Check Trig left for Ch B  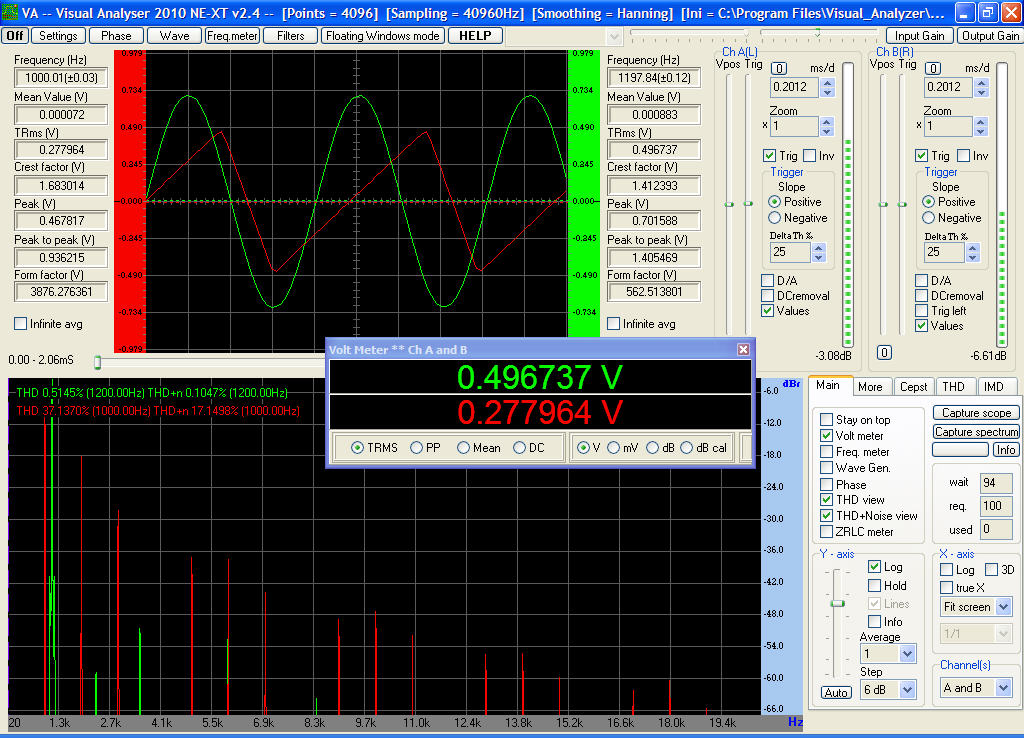pos(922,311)
